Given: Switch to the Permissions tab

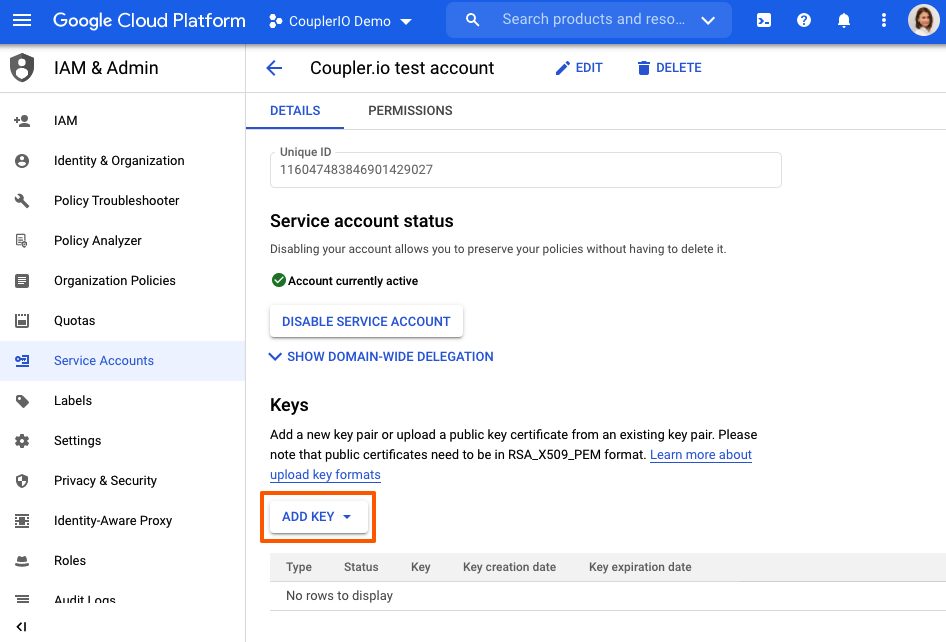Looking at the screenshot, I should 410,111.
